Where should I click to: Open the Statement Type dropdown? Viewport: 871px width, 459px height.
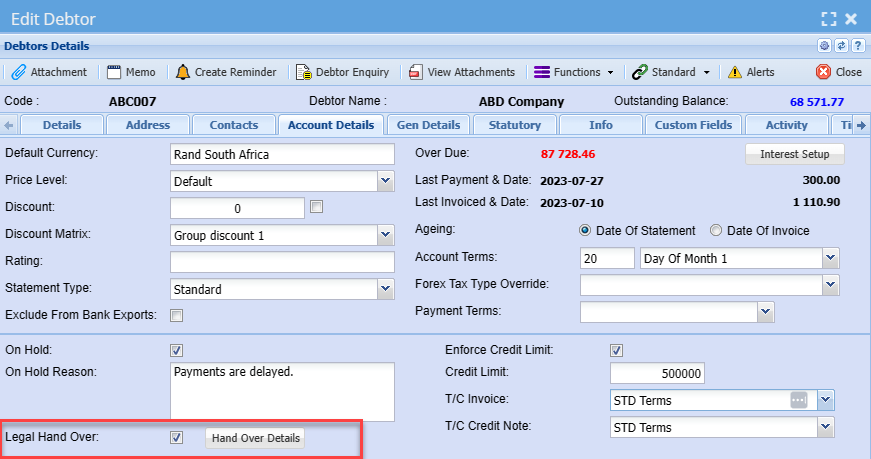click(x=386, y=289)
